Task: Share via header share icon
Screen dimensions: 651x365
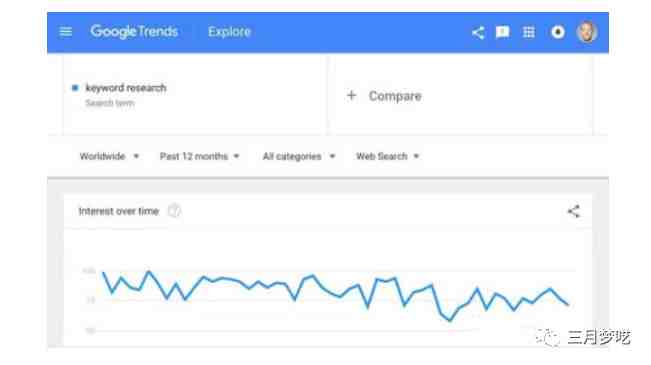Action: tap(478, 32)
